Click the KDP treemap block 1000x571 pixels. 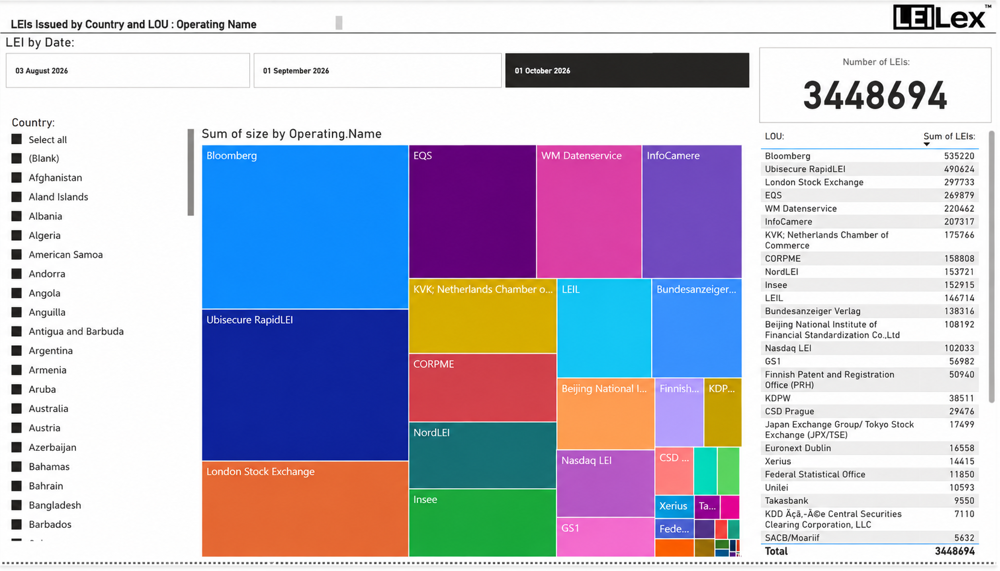click(x=723, y=412)
